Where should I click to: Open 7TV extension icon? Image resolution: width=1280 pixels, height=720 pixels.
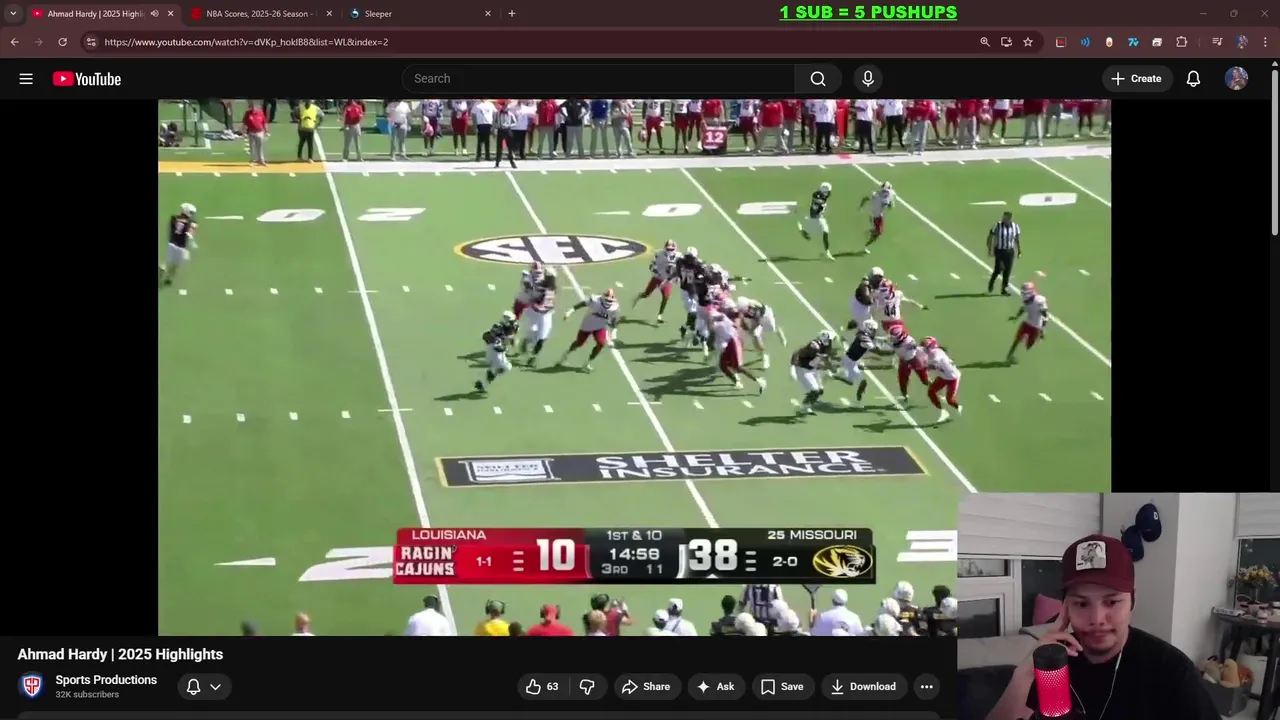point(1133,42)
